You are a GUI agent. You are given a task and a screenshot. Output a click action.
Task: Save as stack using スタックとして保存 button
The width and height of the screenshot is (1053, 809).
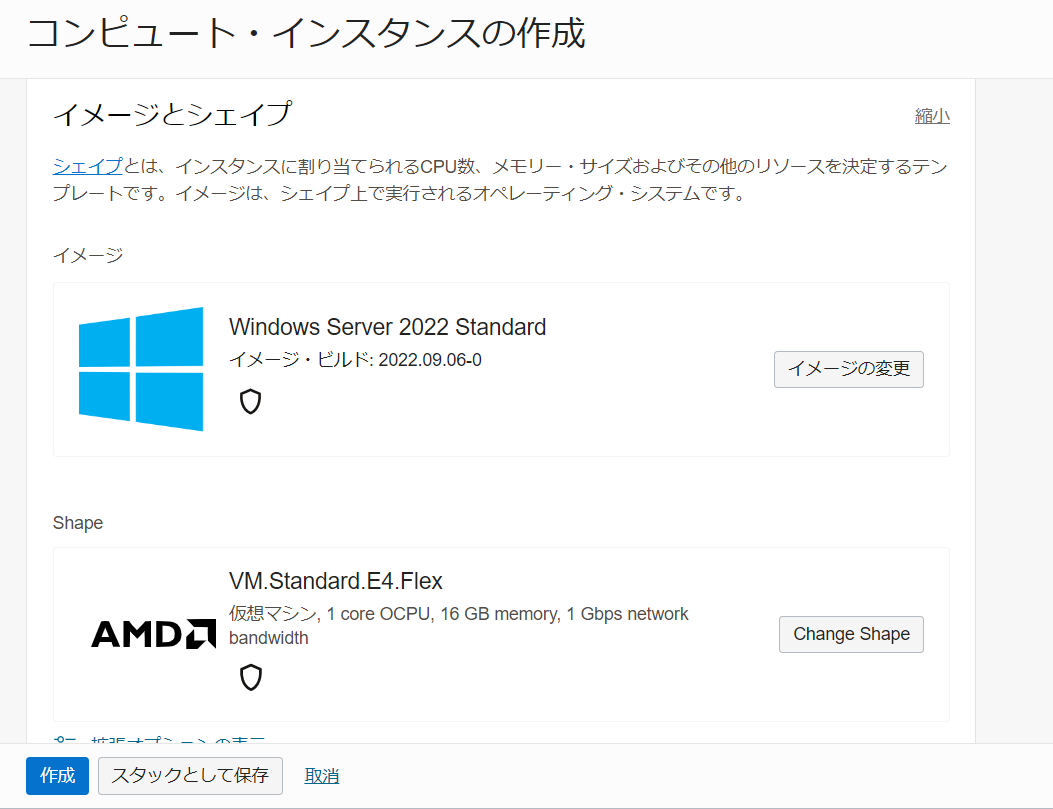tap(190, 775)
